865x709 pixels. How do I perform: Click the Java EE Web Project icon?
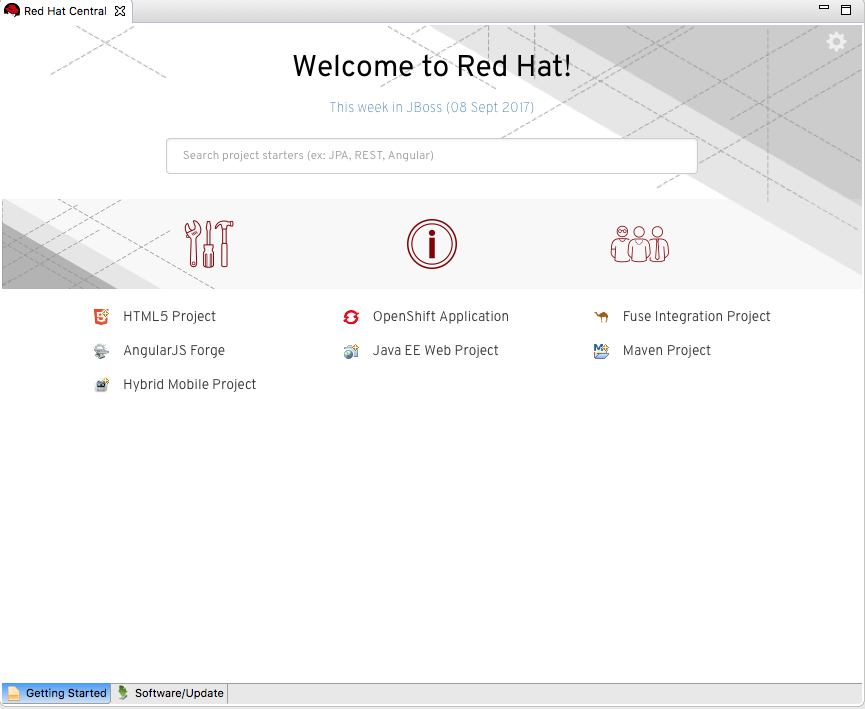(x=351, y=351)
